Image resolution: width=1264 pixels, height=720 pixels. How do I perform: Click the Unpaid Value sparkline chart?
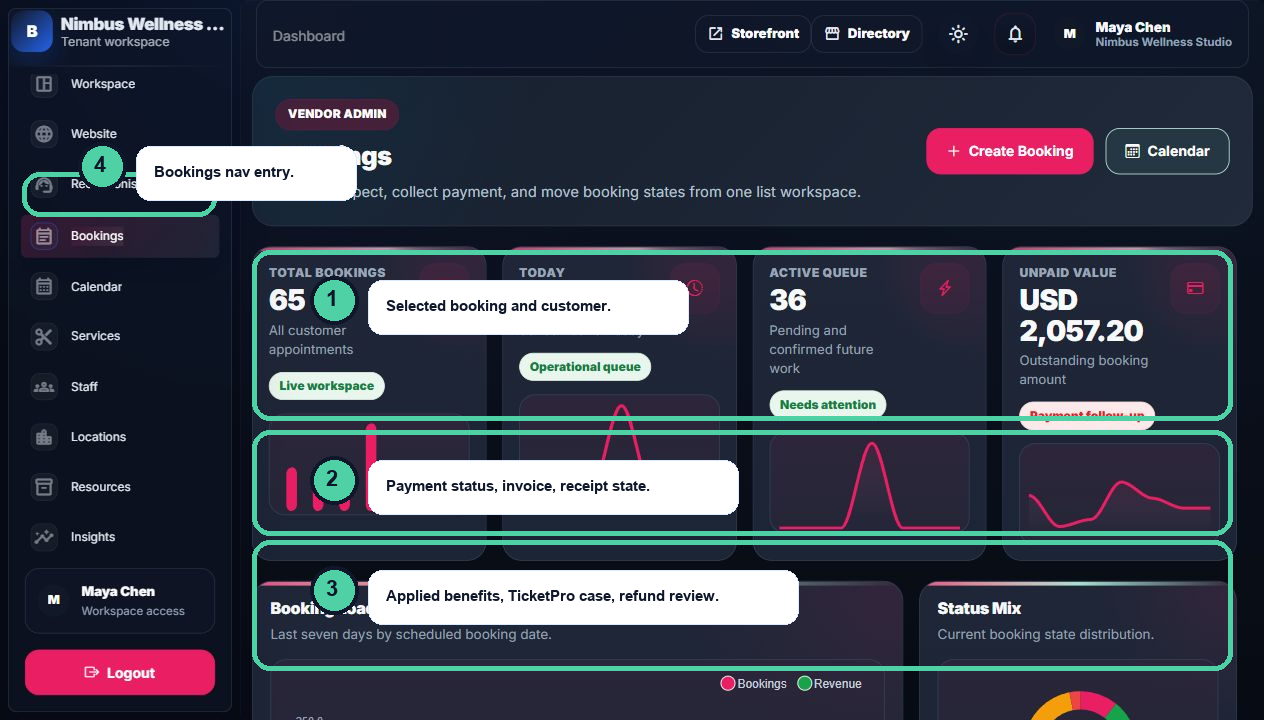tap(1119, 489)
